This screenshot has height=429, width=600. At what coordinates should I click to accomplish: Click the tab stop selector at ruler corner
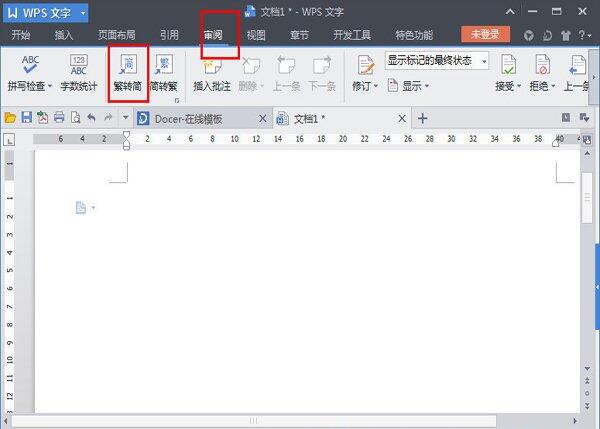pyautogui.click(x=9, y=140)
